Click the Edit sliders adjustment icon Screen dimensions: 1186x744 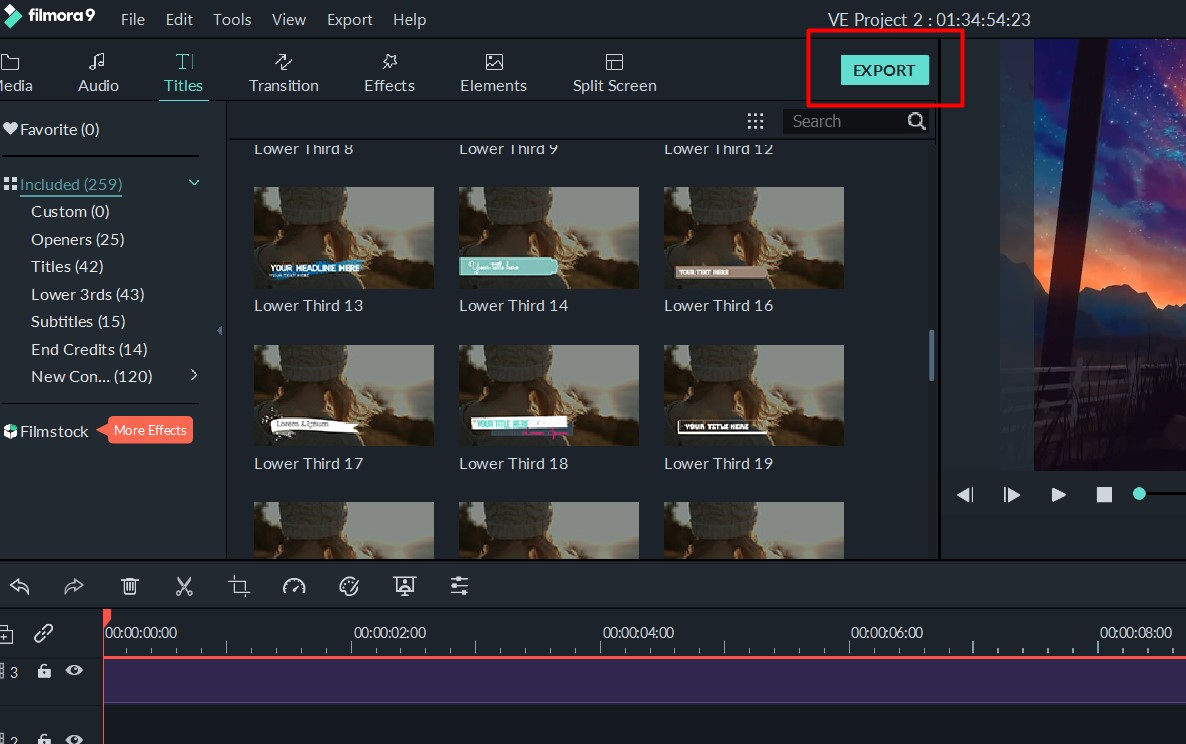(x=459, y=586)
